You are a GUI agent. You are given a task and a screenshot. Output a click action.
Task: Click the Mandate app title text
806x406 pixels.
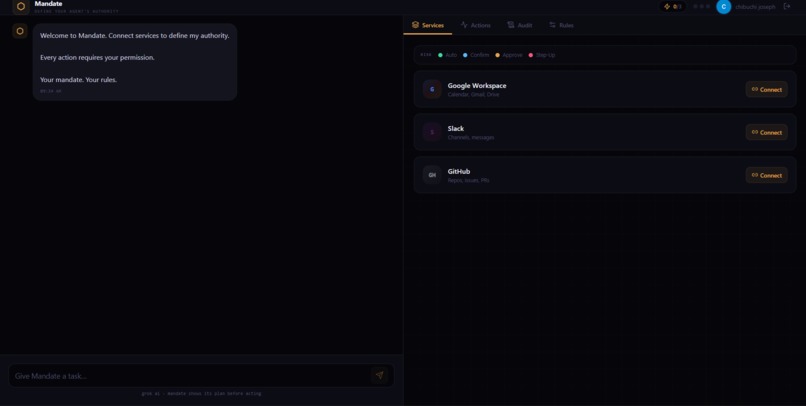(x=48, y=4)
